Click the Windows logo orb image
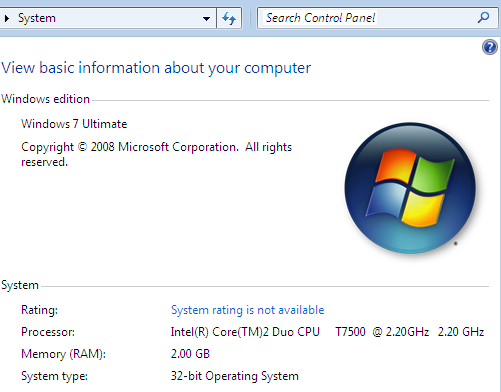This screenshot has height=392, width=501. (410, 188)
